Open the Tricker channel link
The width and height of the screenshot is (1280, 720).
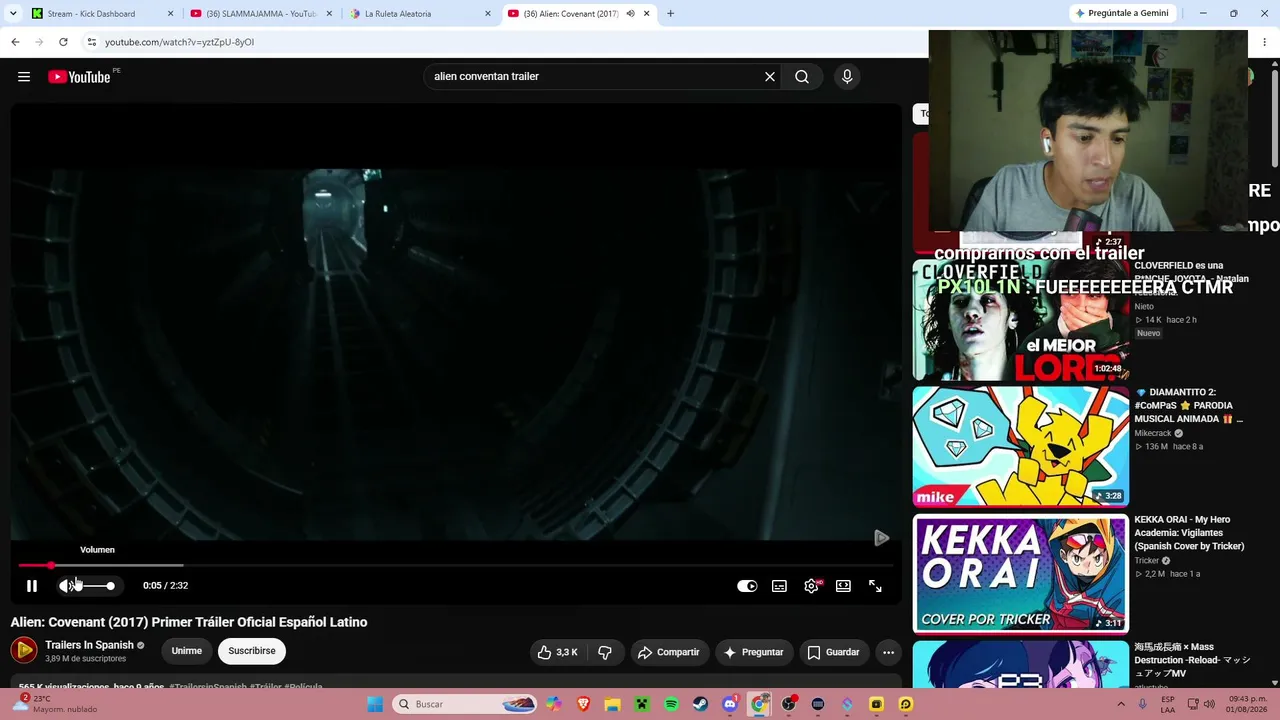1148,561
